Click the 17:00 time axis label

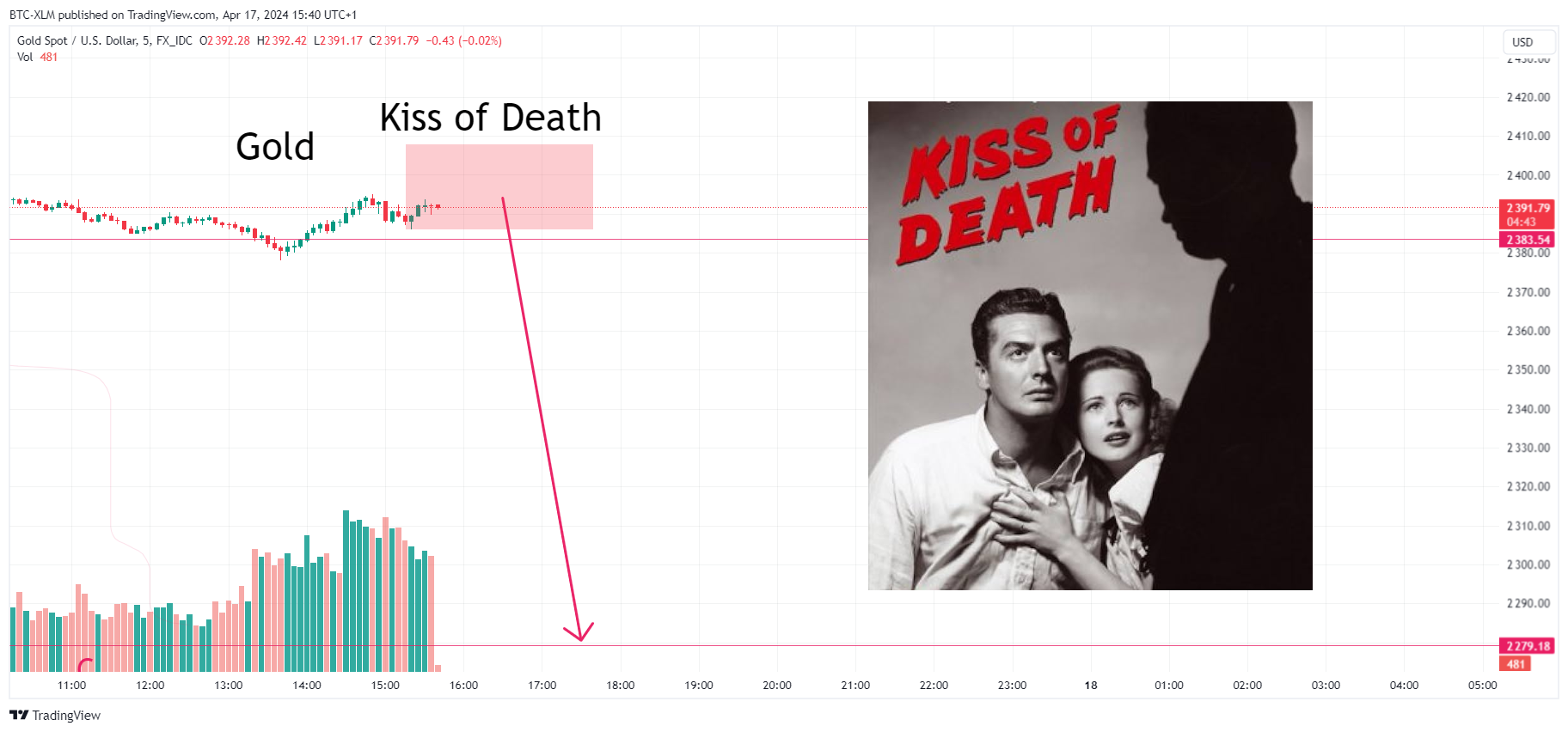[542, 686]
